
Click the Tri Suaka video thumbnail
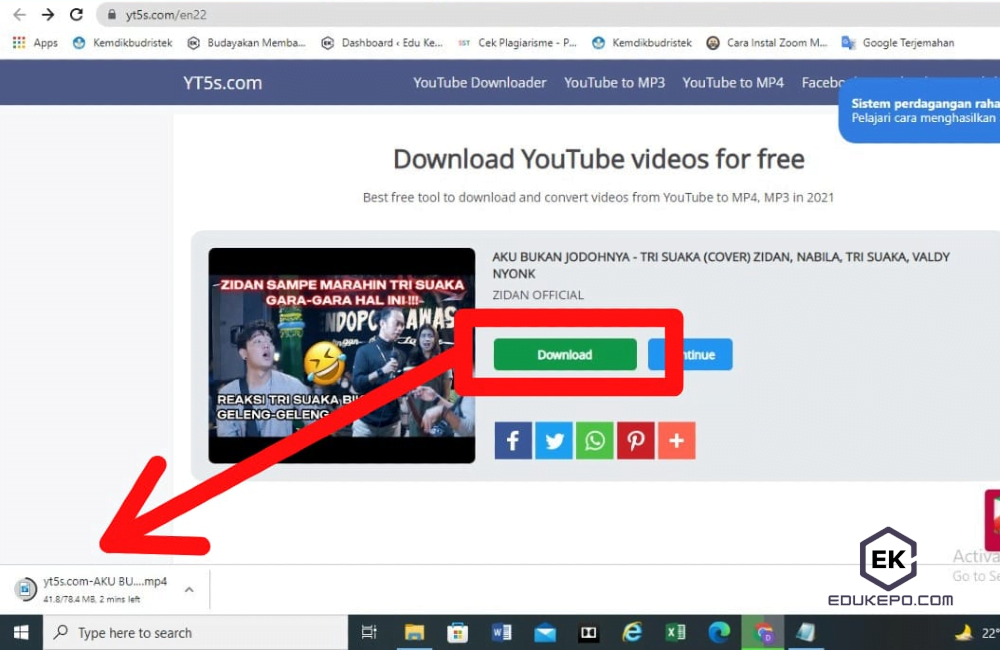pos(341,354)
